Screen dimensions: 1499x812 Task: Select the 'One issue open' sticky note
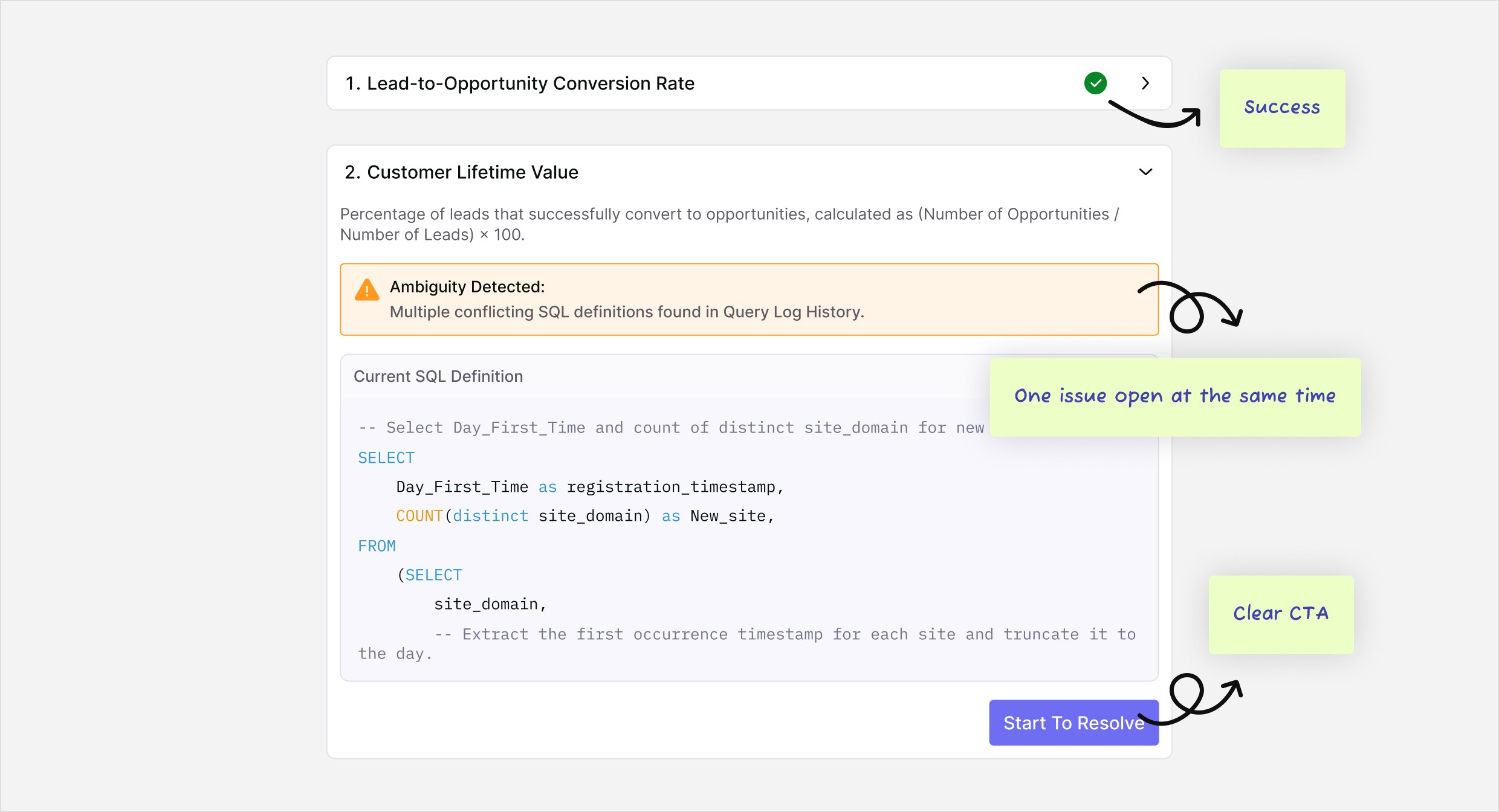click(x=1174, y=396)
